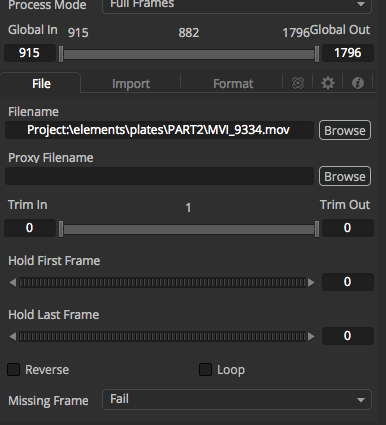Enable the Loop checkbox

pyautogui.click(x=205, y=370)
